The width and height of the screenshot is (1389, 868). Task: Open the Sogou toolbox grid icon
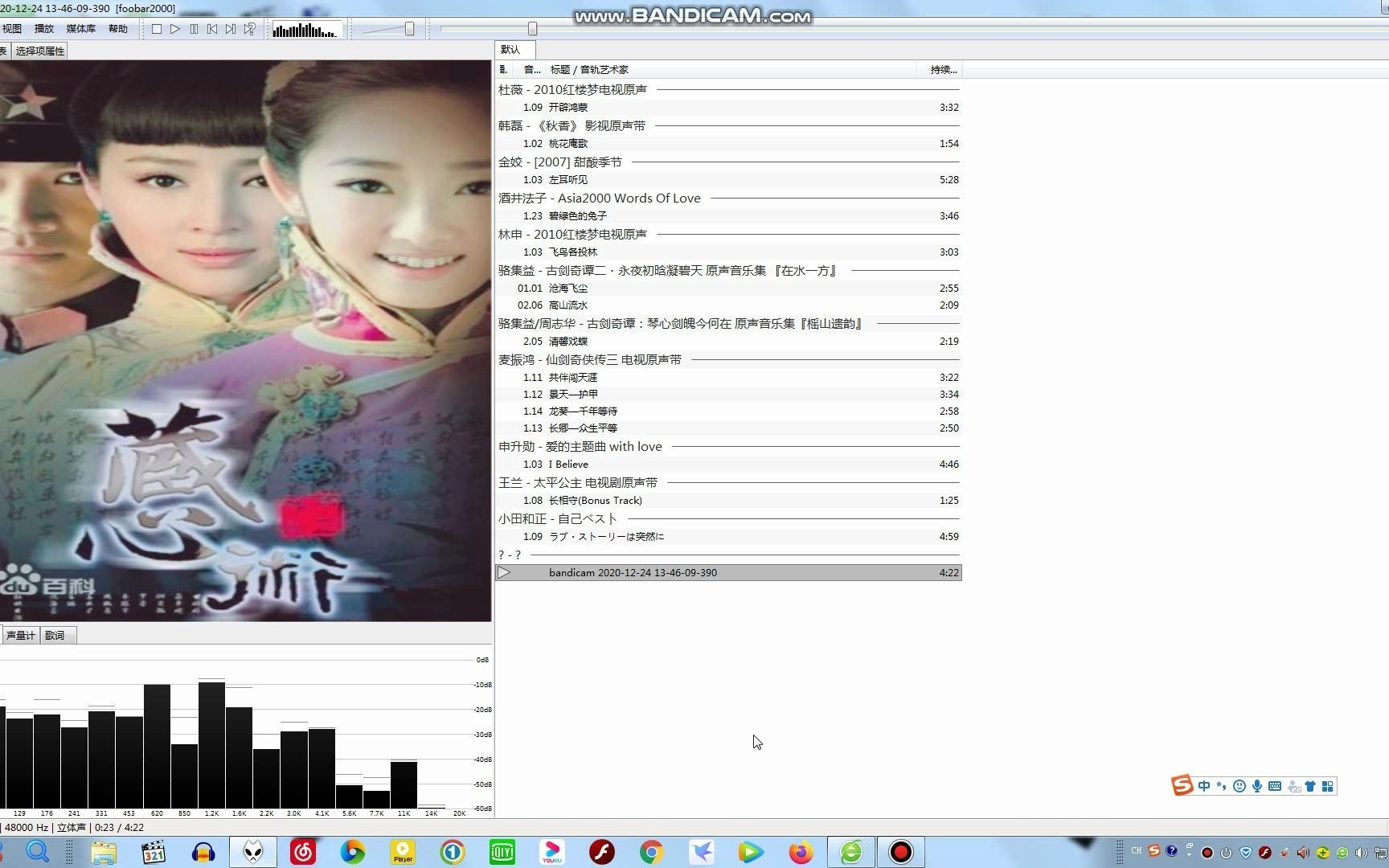click(x=1328, y=786)
